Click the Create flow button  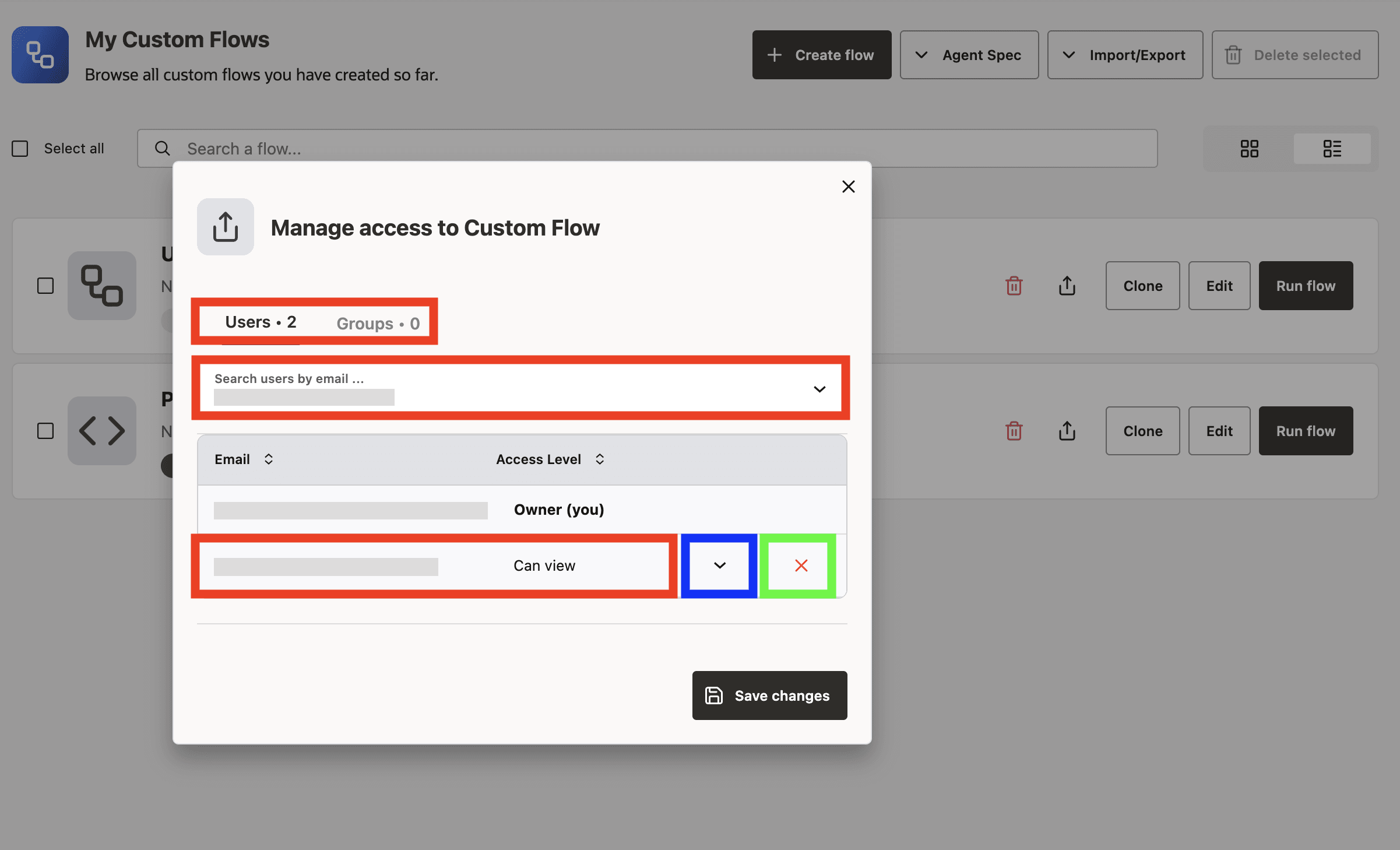coord(822,55)
